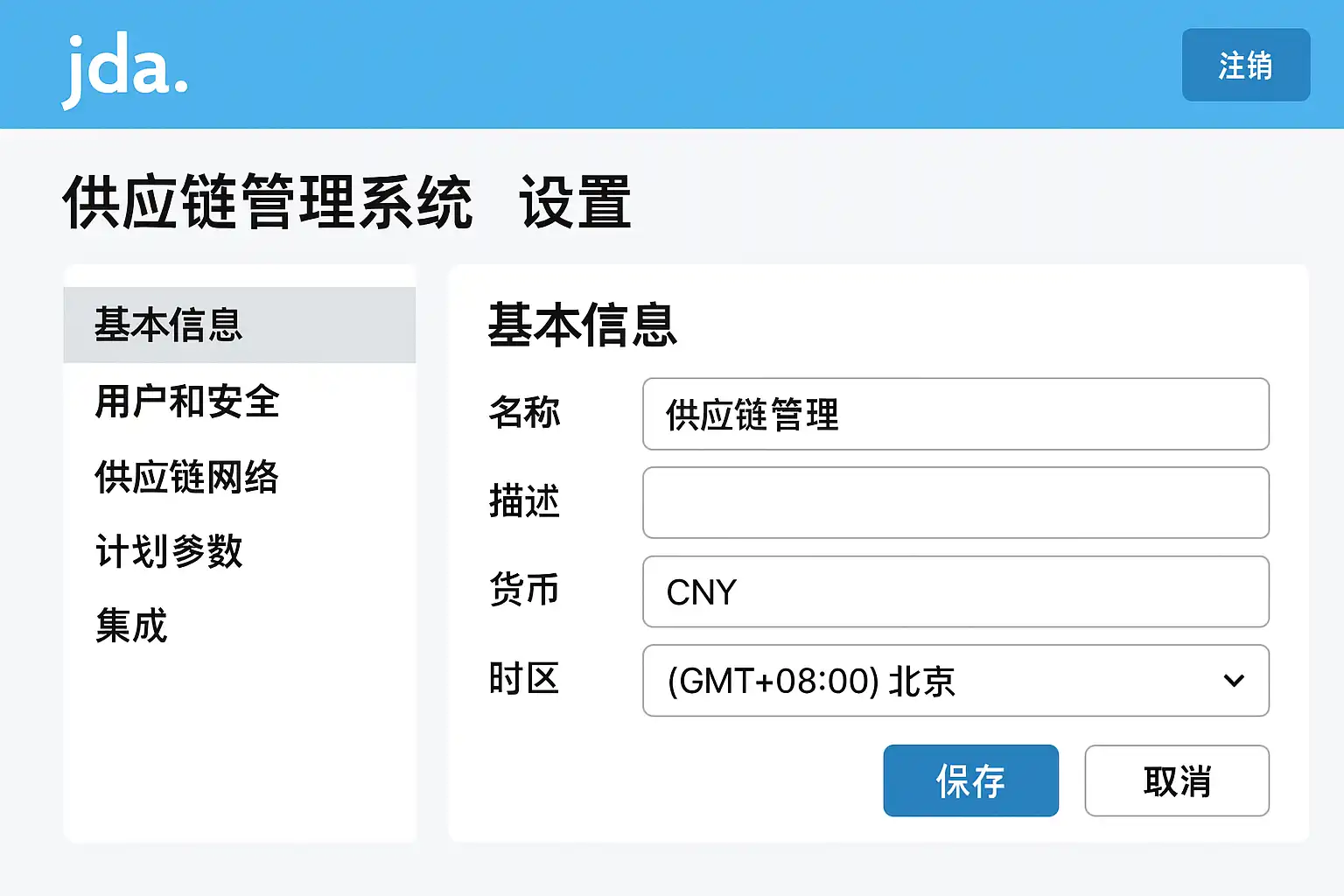Click the 时区 field label

524,679
